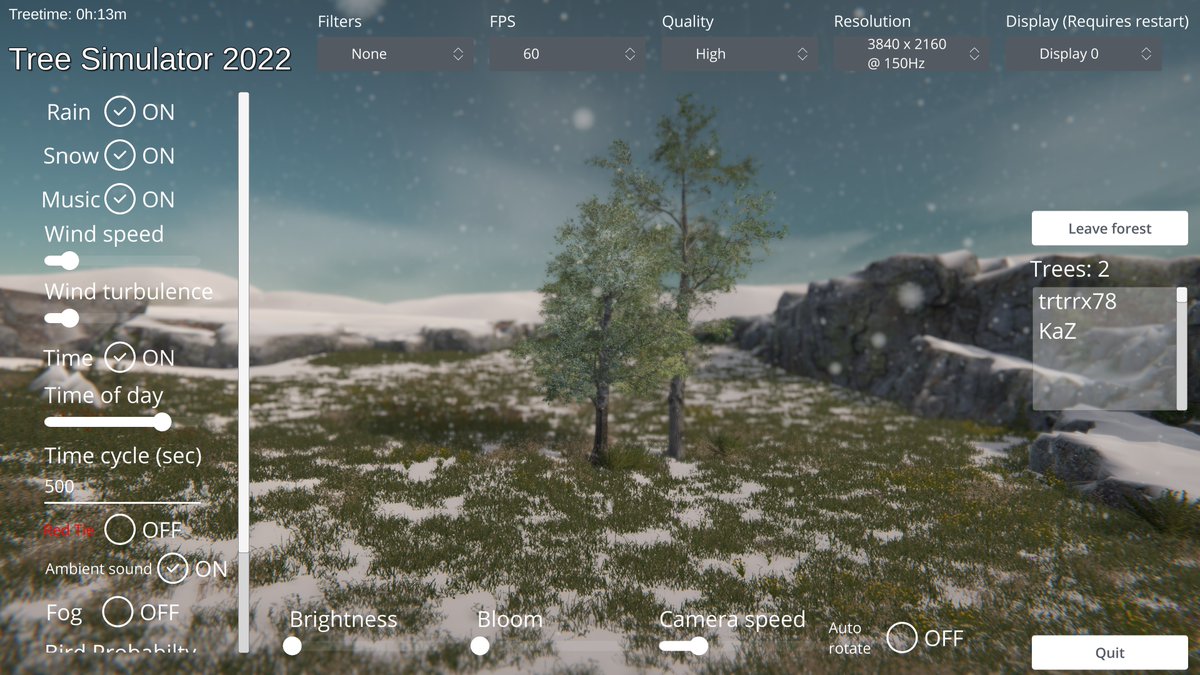Image resolution: width=1200 pixels, height=675 pixels.
Task: Toggle the Rain checkbox off
Action: pos(119,112)
